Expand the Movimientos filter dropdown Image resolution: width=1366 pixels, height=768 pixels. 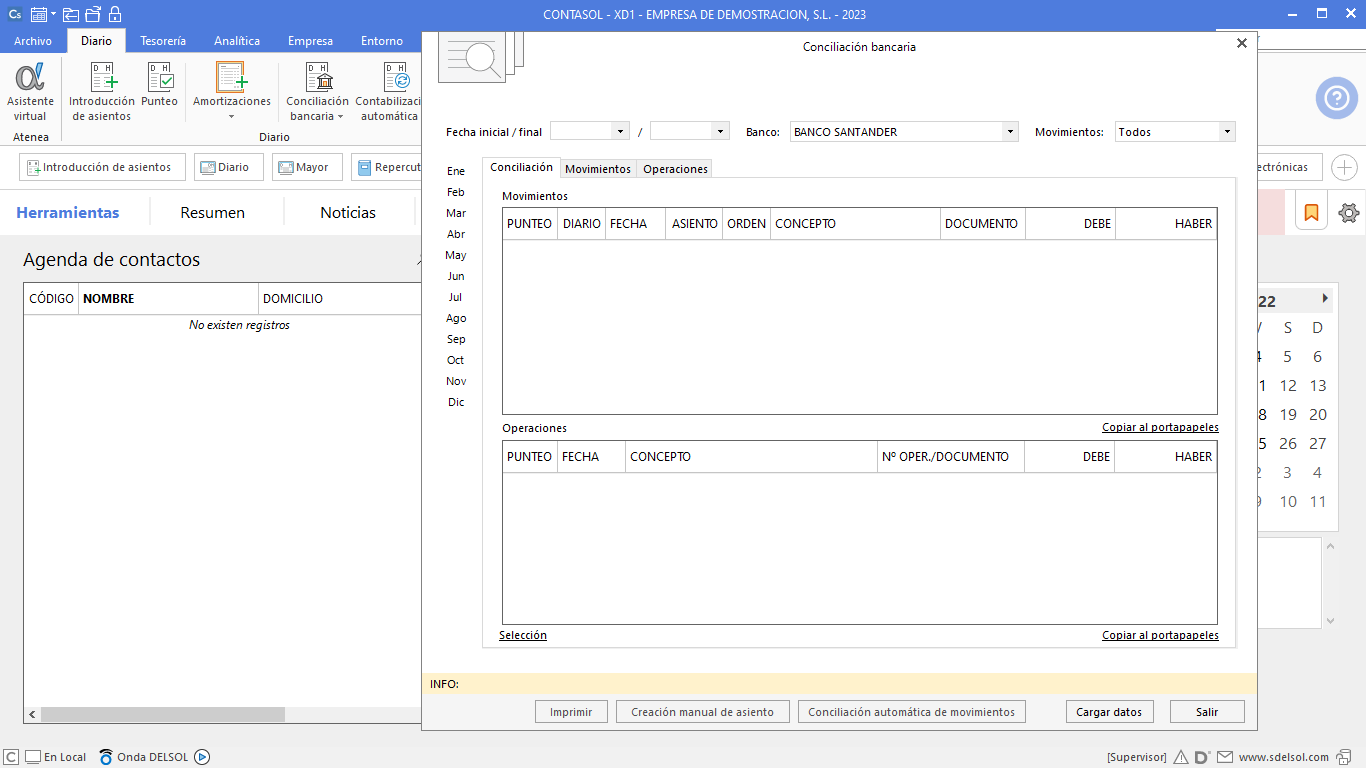[1226, 132]
